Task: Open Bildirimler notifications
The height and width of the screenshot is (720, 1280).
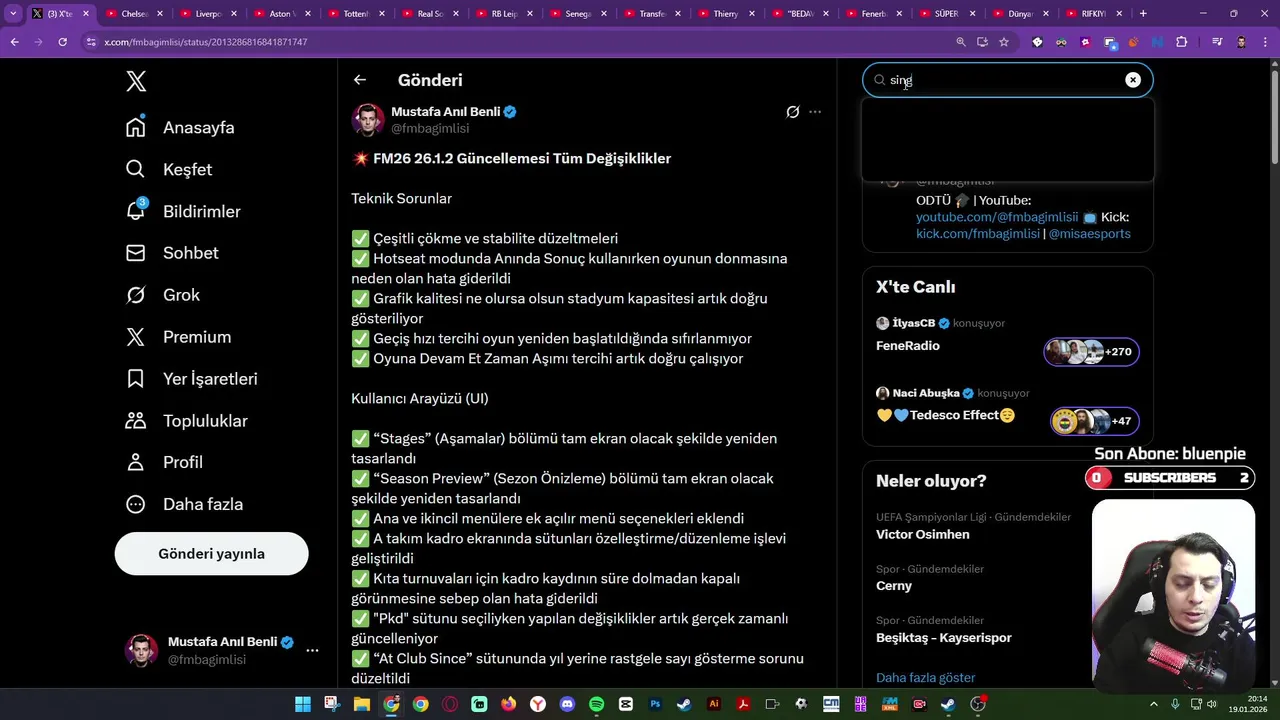Action: click(183, 211)
